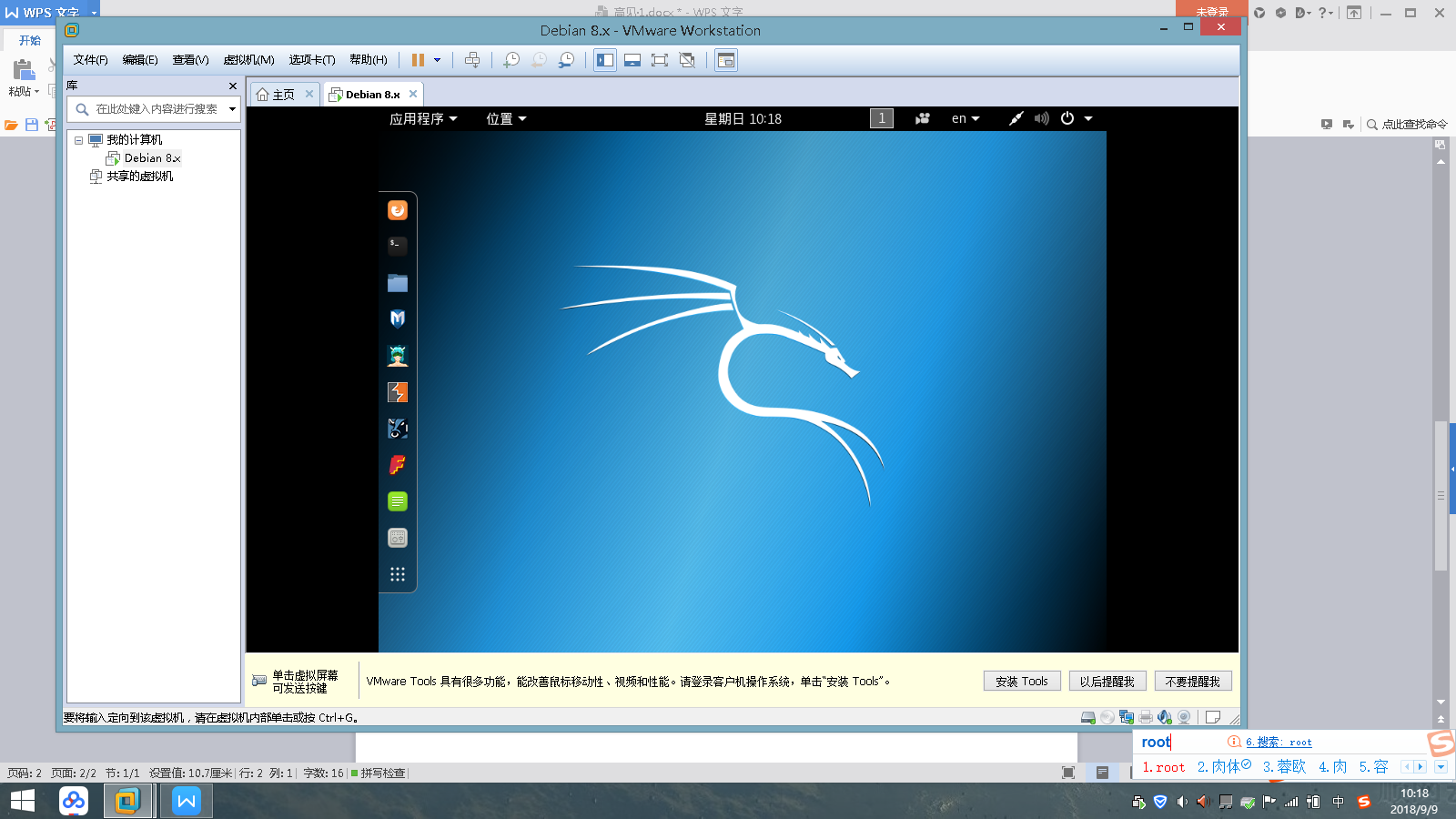Click the recording camera icon in Kali top bar
The image size is (1456, 819).
point(923,118)
